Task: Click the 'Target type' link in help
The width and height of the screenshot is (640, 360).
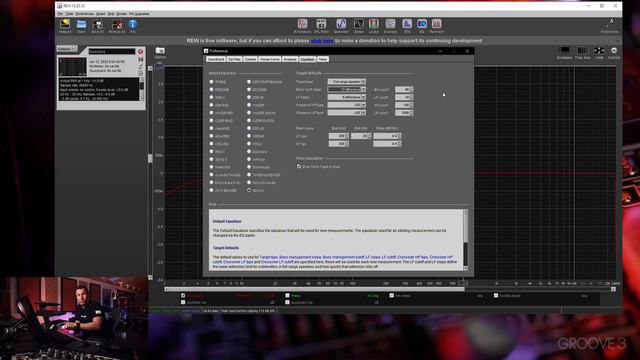Action: pyautogui.click(x=269, y=257)
